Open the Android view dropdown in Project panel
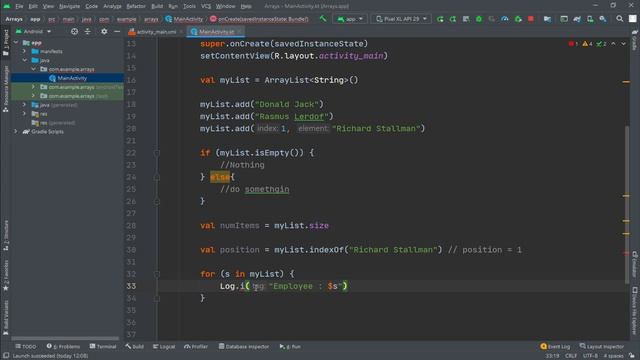 (33, 31)
